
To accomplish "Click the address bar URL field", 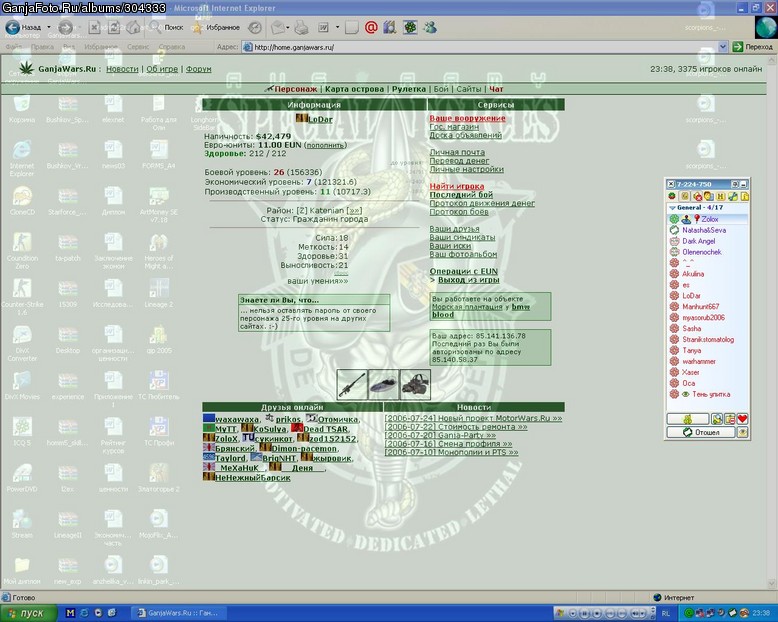I will tap(484, 47).
